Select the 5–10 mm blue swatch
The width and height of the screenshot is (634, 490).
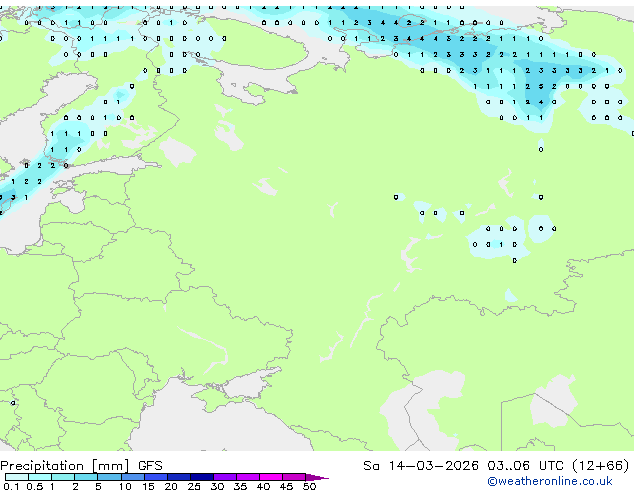109,477
